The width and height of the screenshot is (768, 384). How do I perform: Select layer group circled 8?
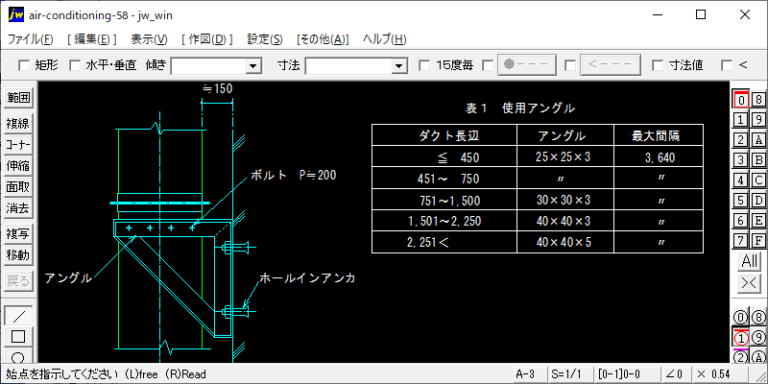(758, 317)
